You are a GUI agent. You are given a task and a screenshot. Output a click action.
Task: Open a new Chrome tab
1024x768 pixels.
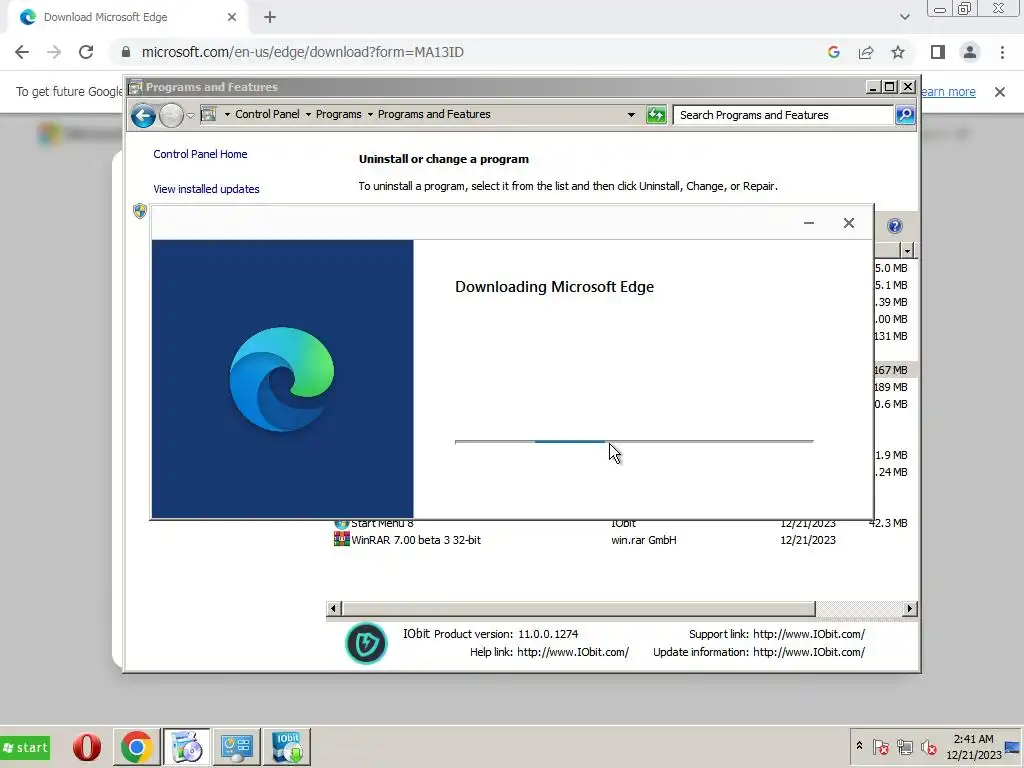coord(270,17)
